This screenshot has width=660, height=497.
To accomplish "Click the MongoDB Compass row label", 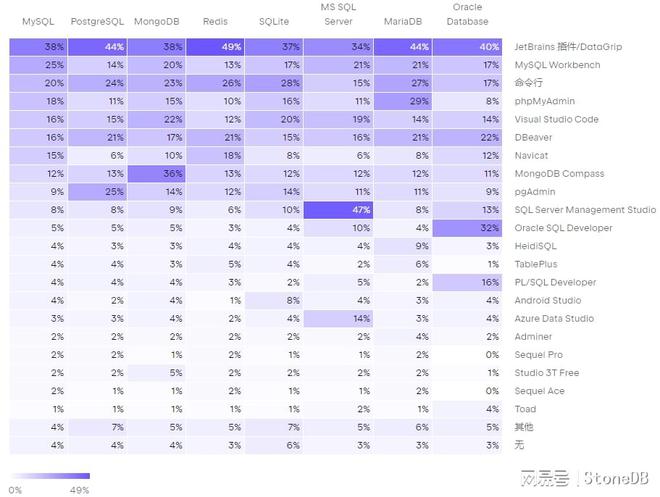I will [x=559, y=174].
